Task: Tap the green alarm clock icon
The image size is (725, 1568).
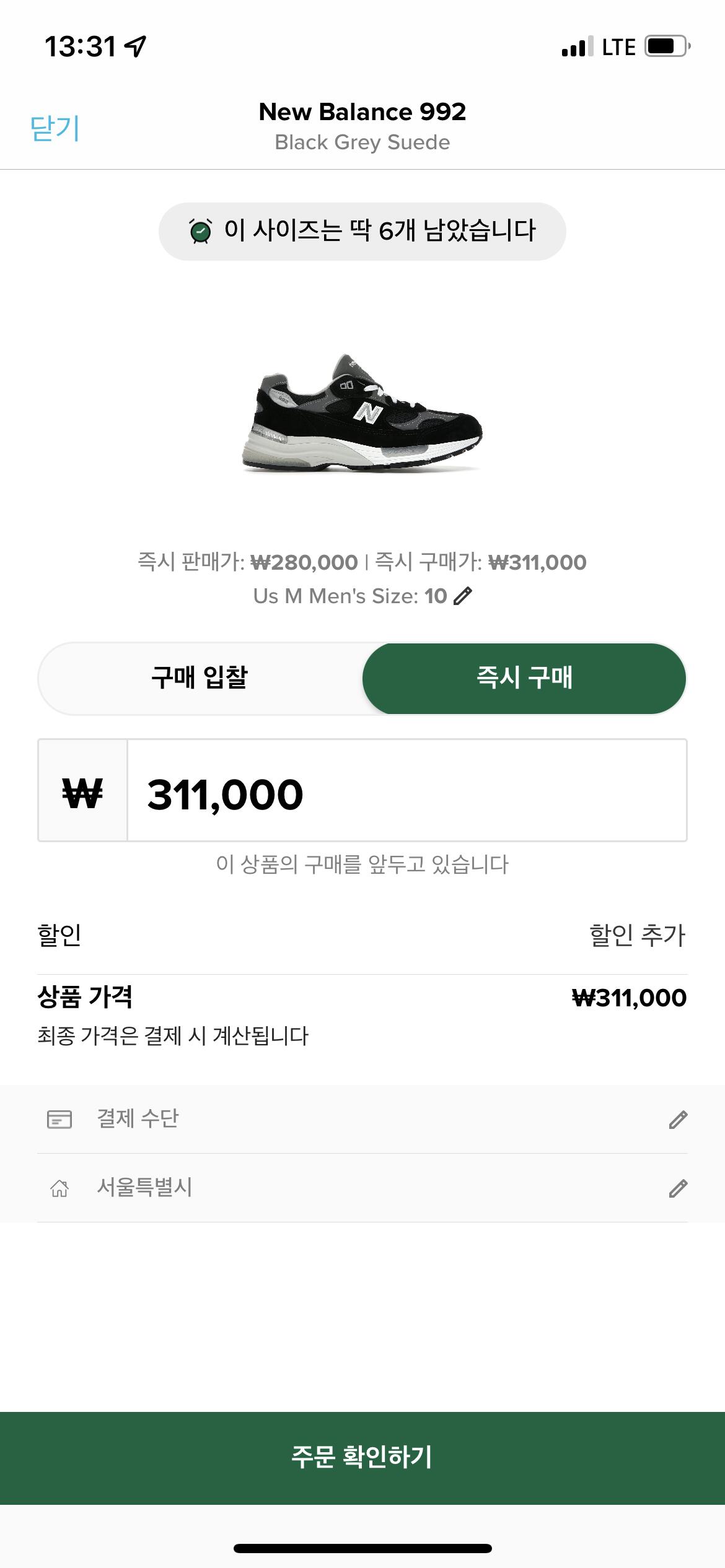Action: [200, 231]
